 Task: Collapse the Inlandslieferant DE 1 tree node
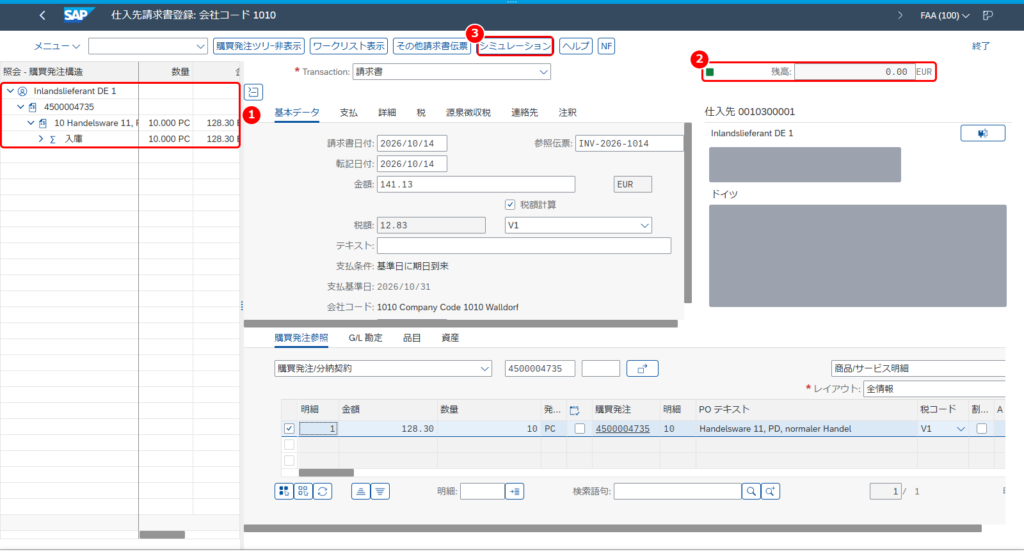tap(10, 91)
